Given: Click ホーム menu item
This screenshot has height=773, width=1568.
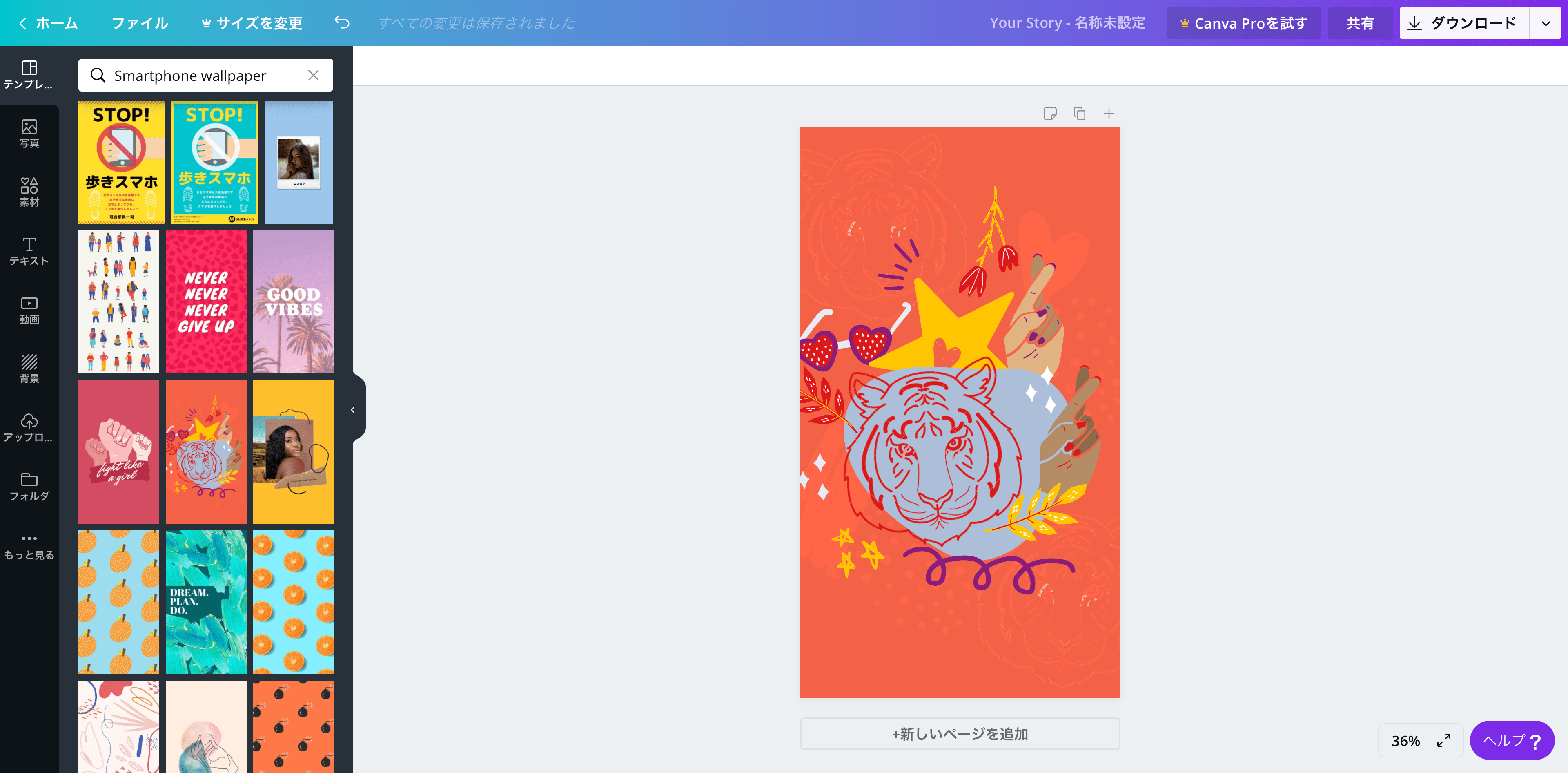Looking at the screenshot, I should click(x=57, y=22).
